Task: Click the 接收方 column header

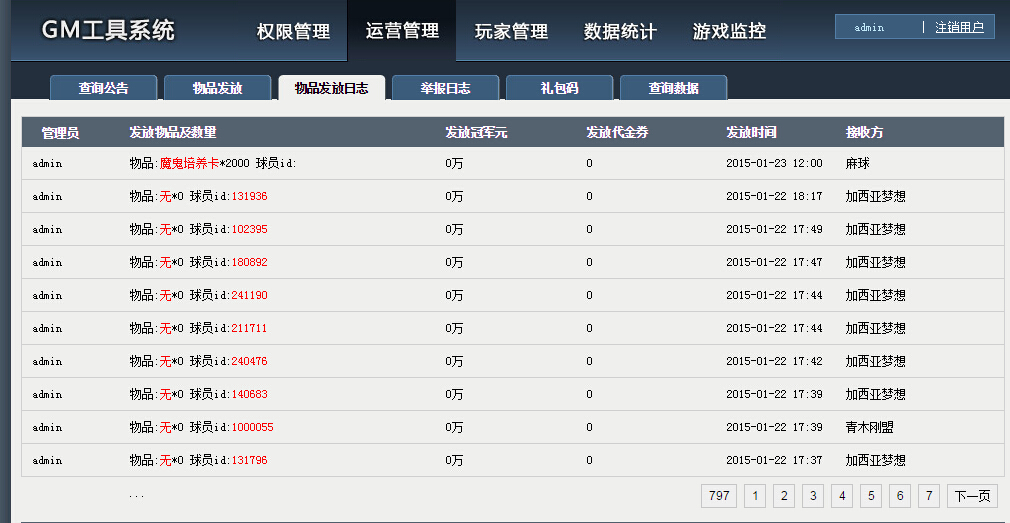Action: coord(864,133)
